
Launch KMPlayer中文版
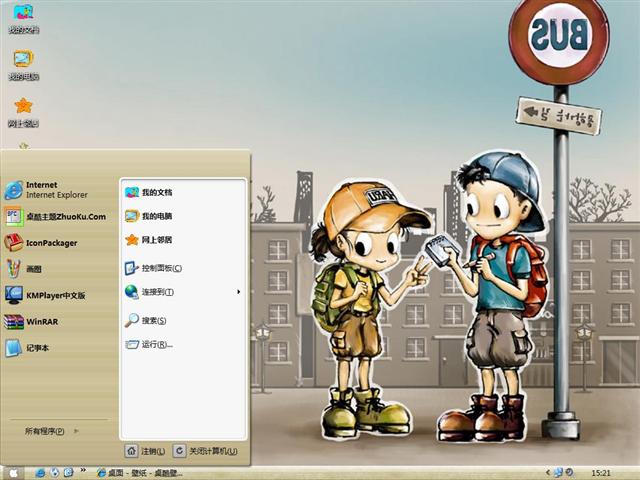[x=45, y=295]
